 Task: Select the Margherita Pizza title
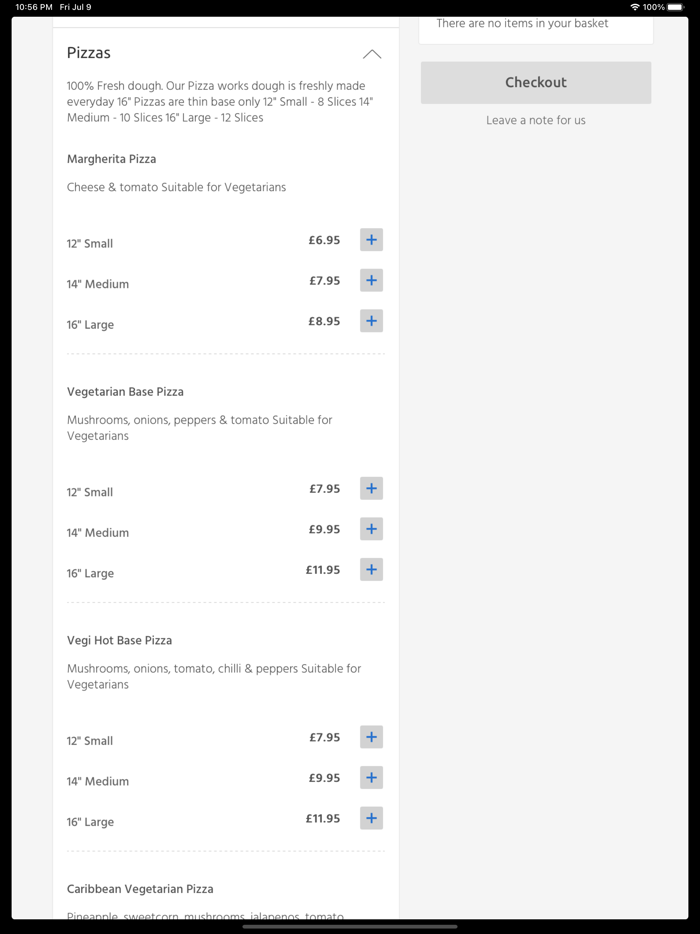(111, 159)
